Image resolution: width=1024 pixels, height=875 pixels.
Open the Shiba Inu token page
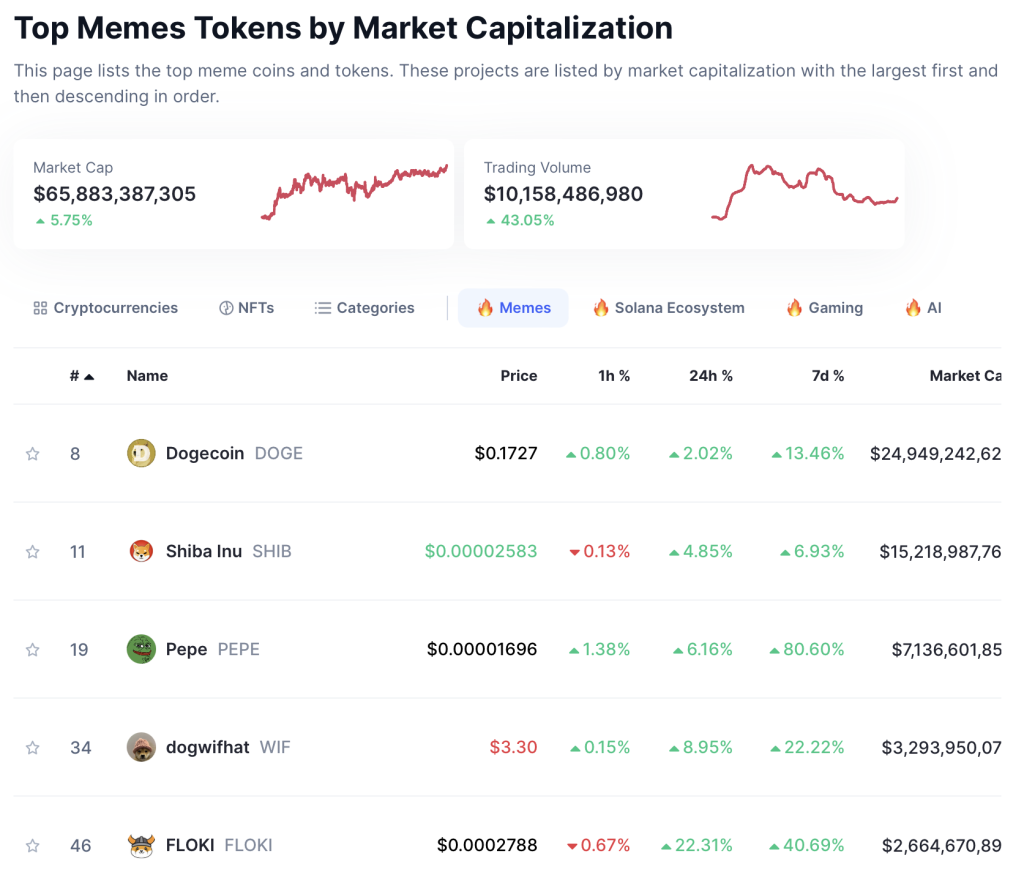pyautogui.click(x=205, y=551)
